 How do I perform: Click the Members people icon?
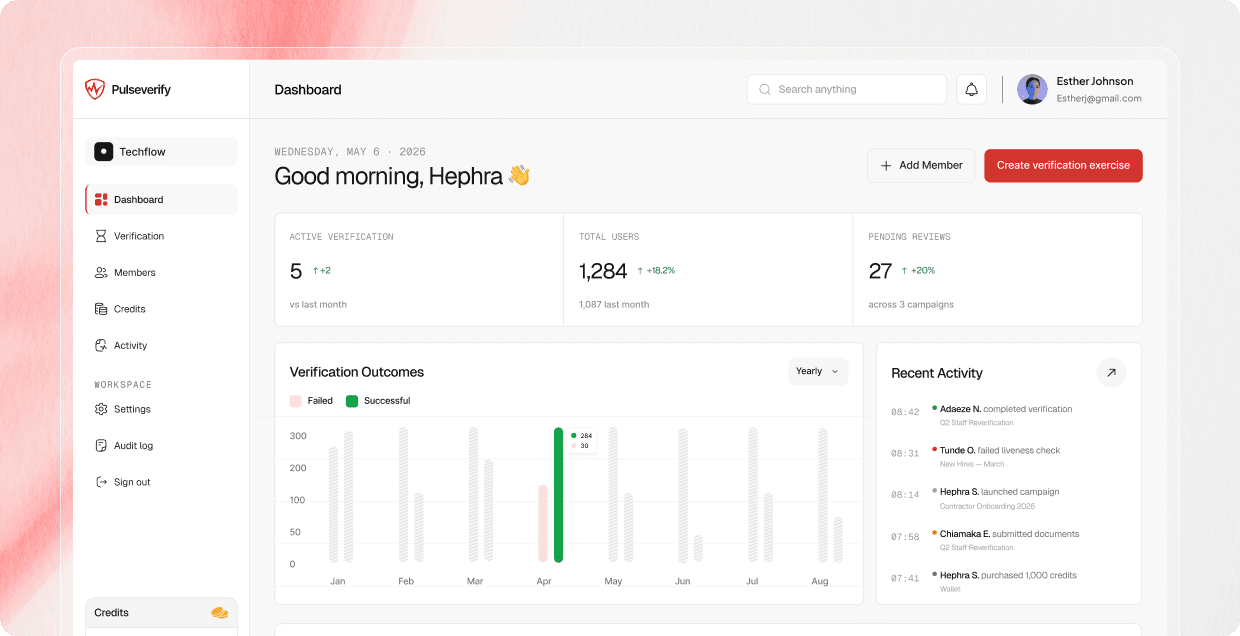tap(101, 273)
